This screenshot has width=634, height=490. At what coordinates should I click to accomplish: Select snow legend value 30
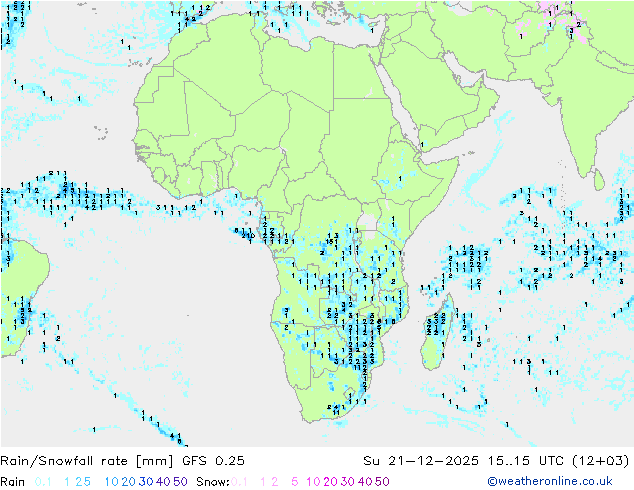coord(348,482)
